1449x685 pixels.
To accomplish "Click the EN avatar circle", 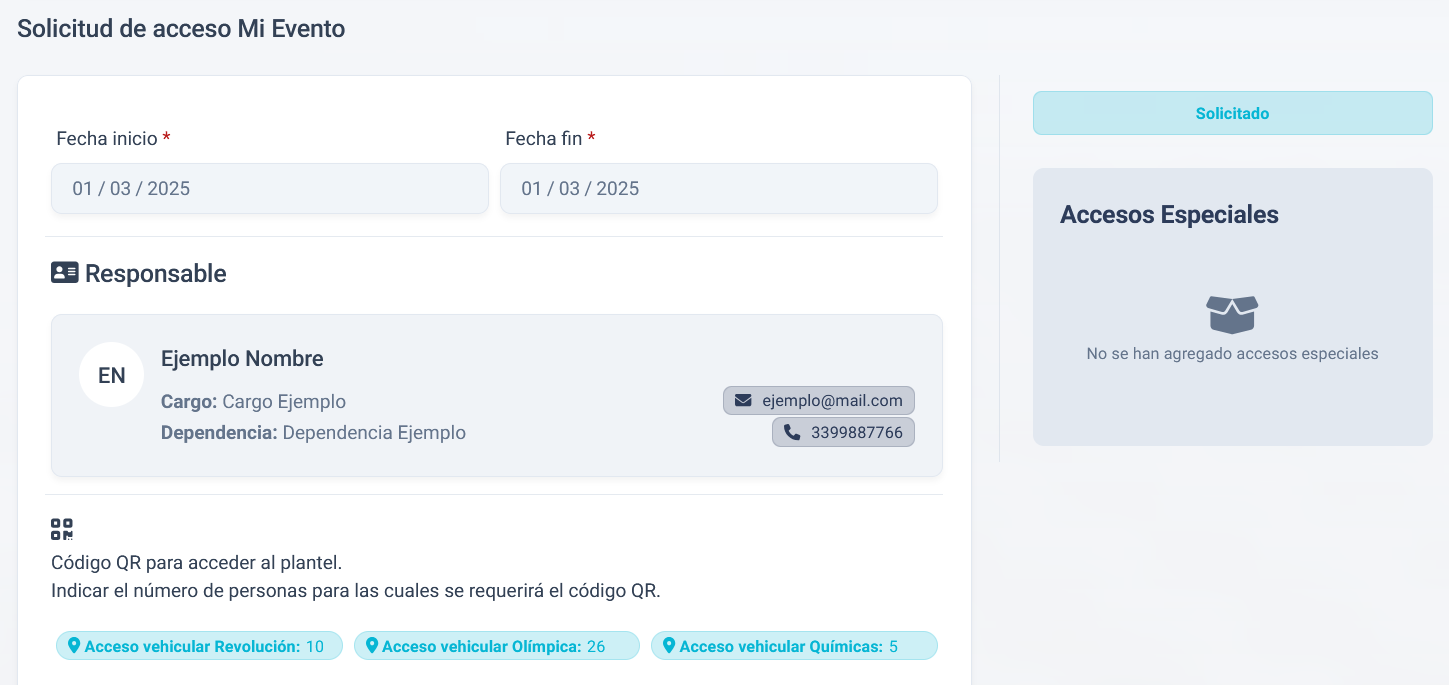I will pos(111,375).
